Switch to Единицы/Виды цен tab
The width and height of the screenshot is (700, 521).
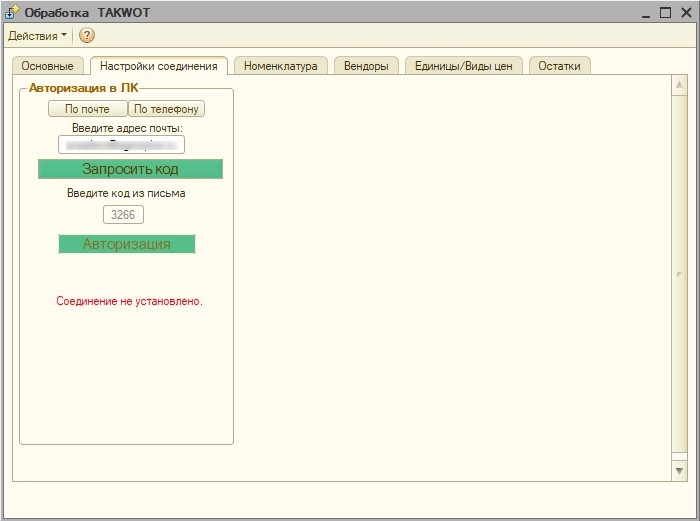tap(463, 66)
